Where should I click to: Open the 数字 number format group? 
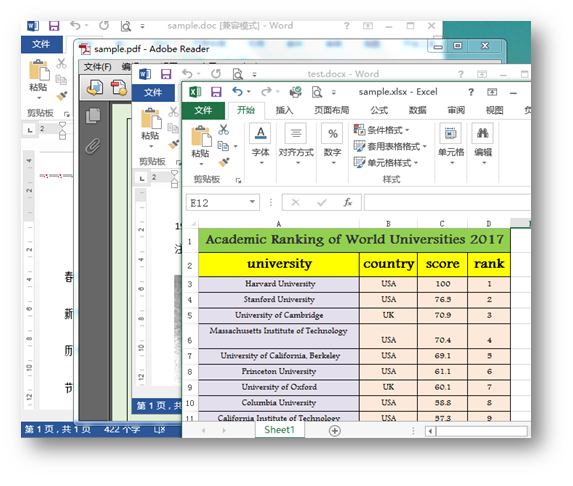click(x=333, y=144)
